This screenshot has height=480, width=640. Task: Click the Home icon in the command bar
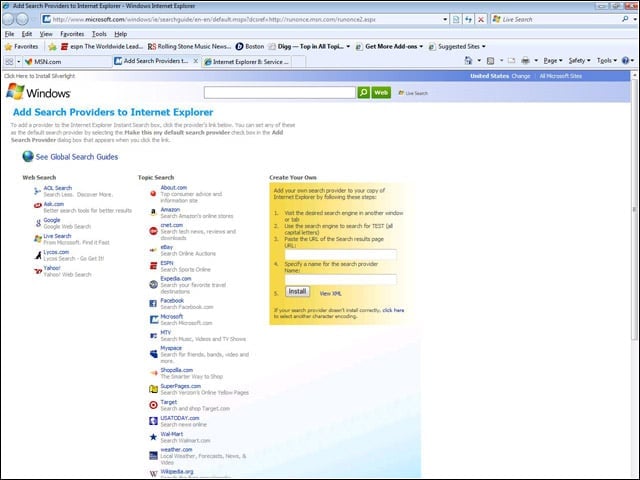click(x=468, y=61)
